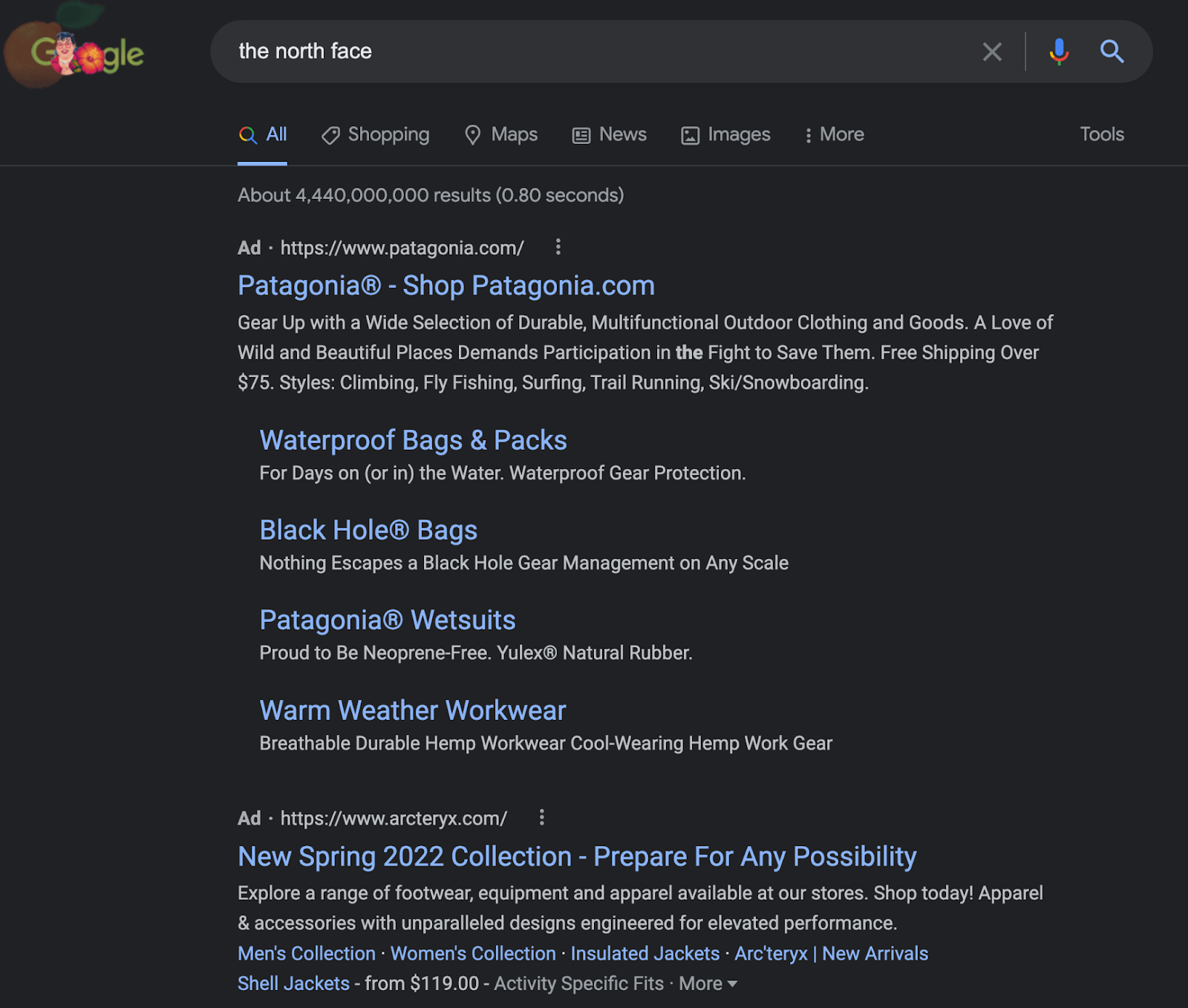Open Waterproof Bags & Packs sitelink
The height and width of the screenshot is (1008, 1188).
413,440
